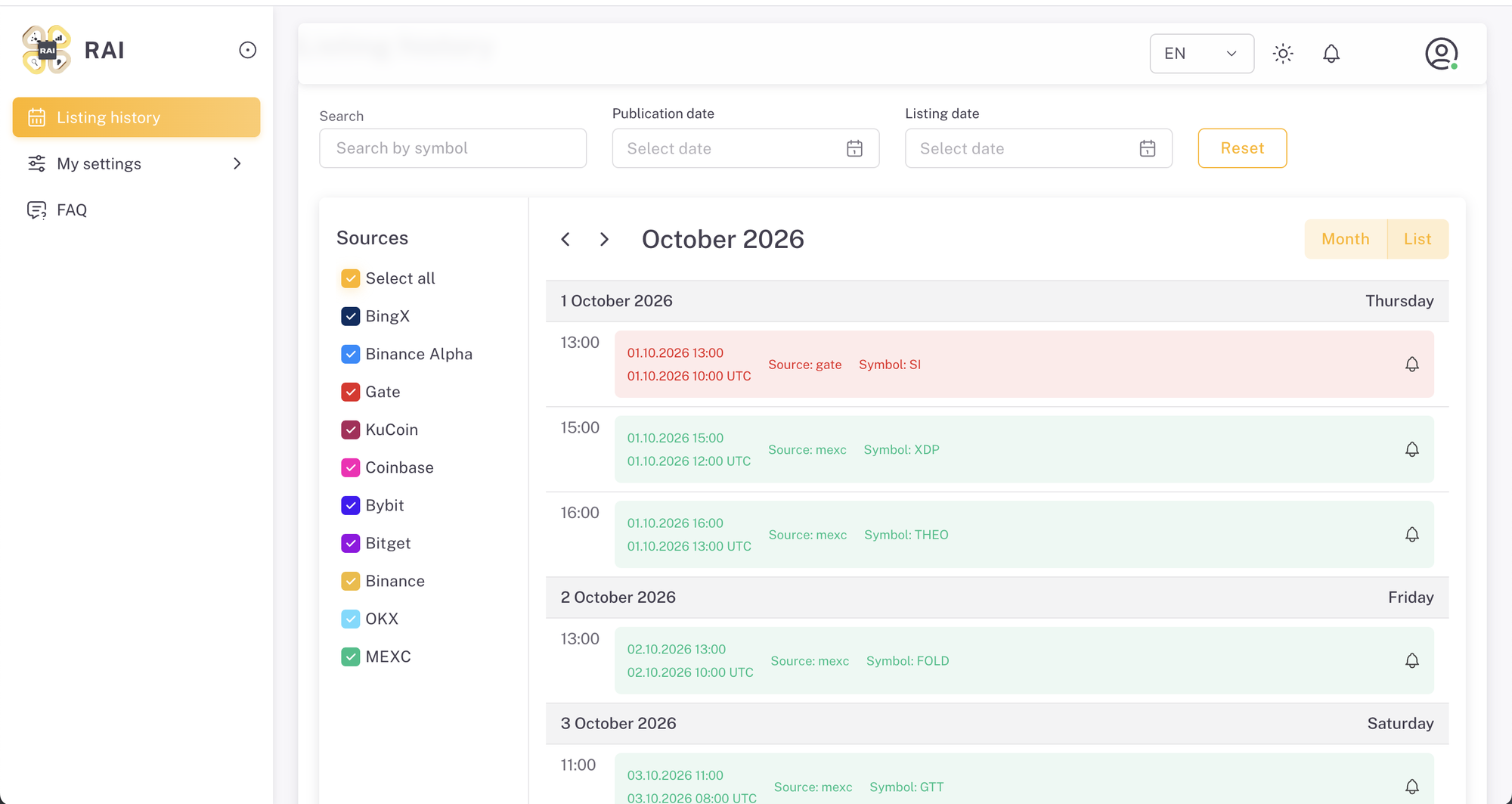The image size is (1512, 804).
Task: Open the Publication date Select date picker
Action: (745, 148)
